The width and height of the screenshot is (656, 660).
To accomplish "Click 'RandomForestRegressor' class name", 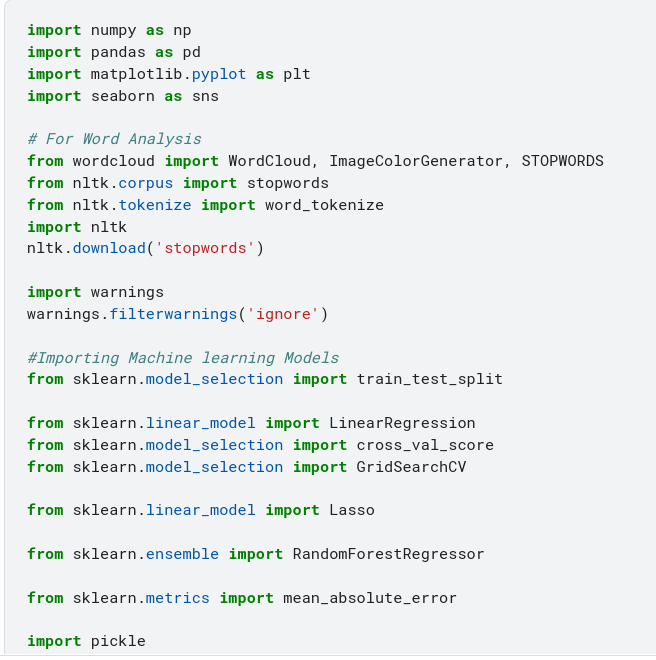I will (x=388, y=554).
